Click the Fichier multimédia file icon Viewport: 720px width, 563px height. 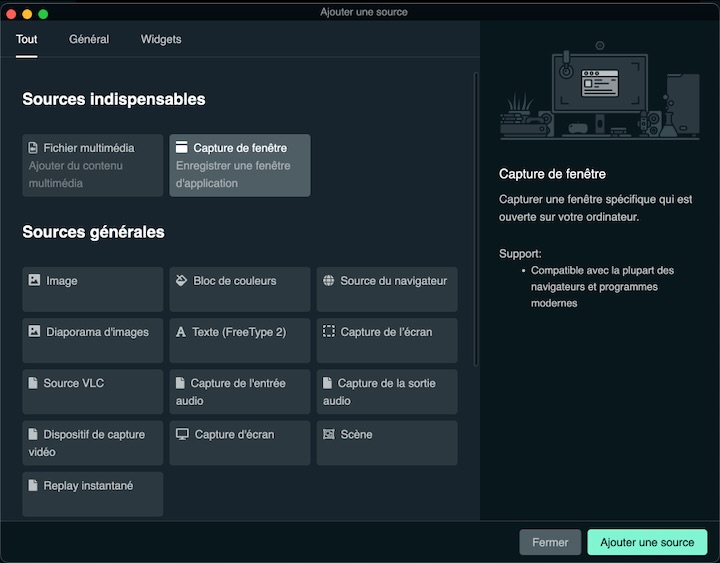[x=33, y=148]
